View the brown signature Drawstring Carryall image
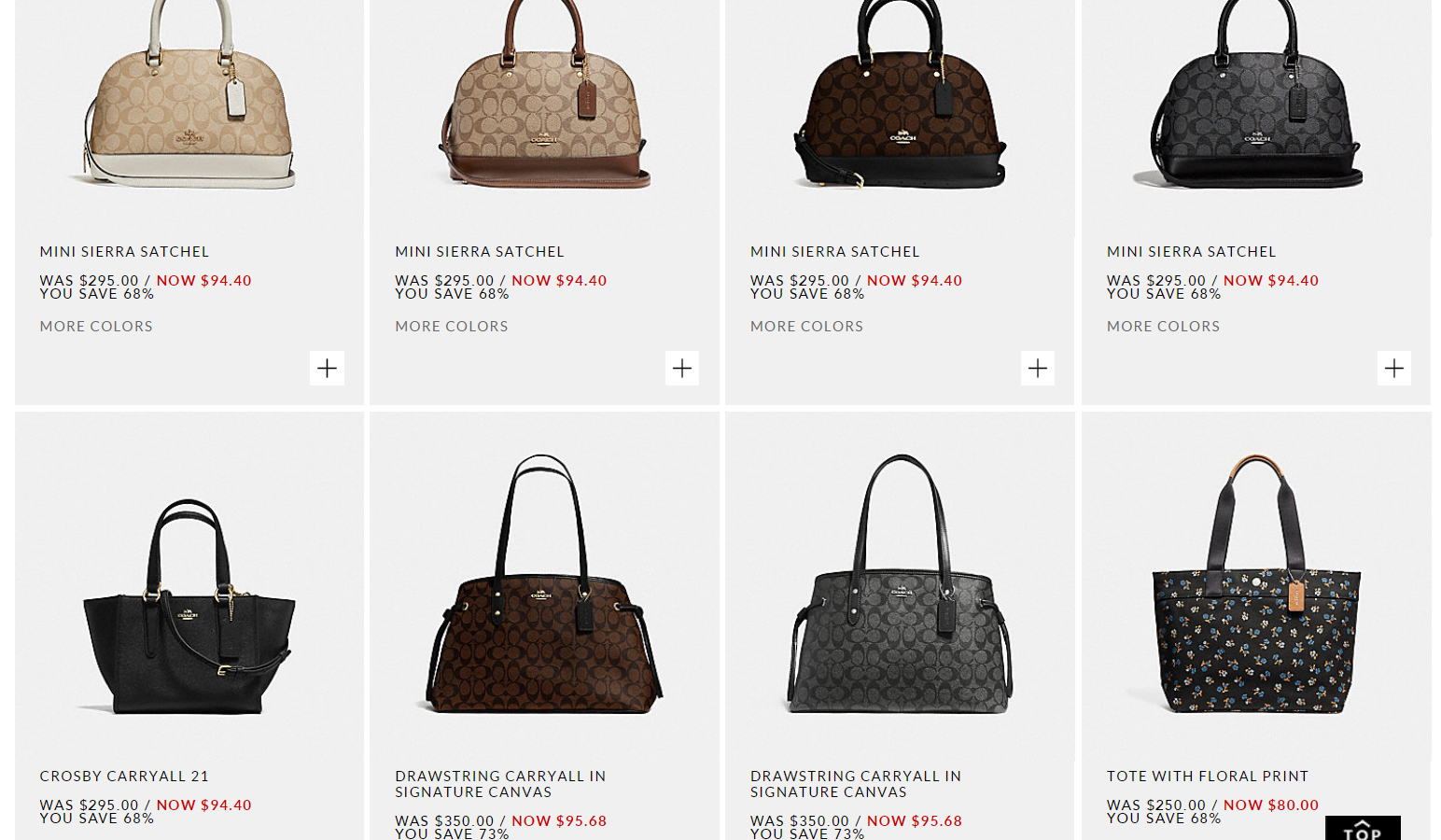The width and height of the screenshot is (1441, 840). coord(545,584)
